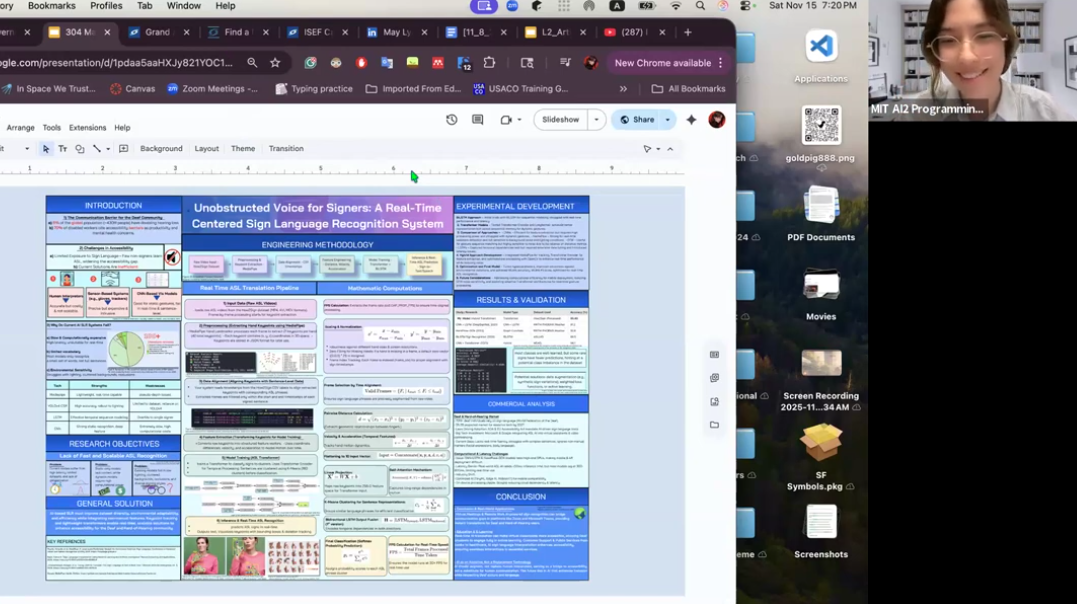Collapse the menus with chevron up
Image resolution: width=1077 pixels, height=604 pixels.
pyautogui.click(x=670, y=149)
